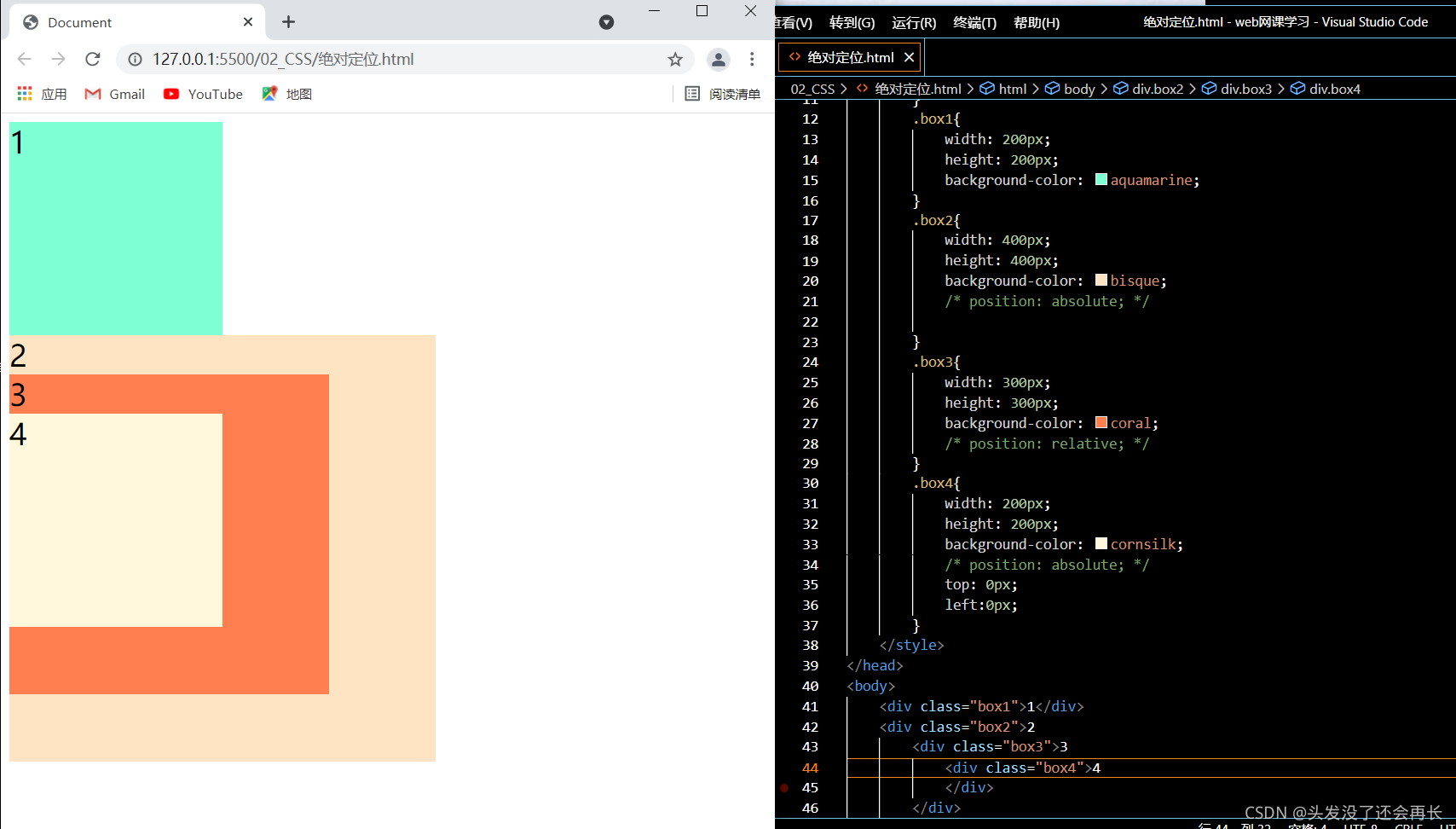Close the 绝对定位.html editor tab
1456x829 pixels.
click(x=909, y=57)
